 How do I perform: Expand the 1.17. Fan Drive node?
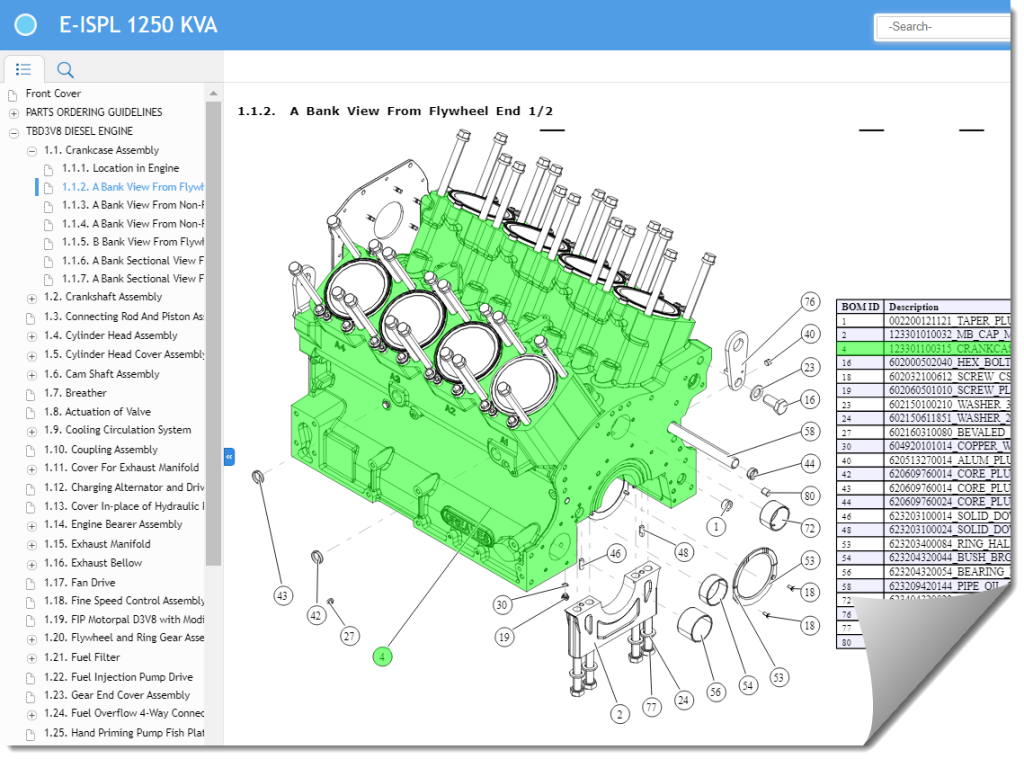click(x=32, y=583)
